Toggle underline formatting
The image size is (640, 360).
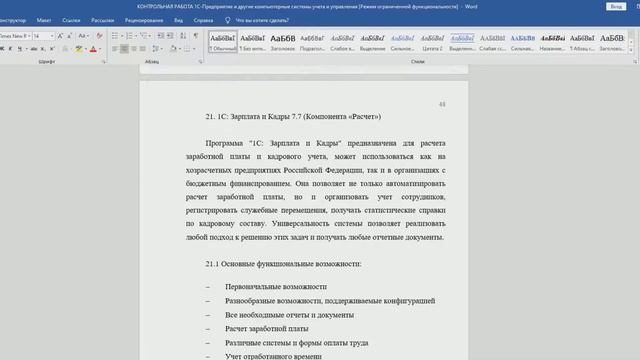19,49
